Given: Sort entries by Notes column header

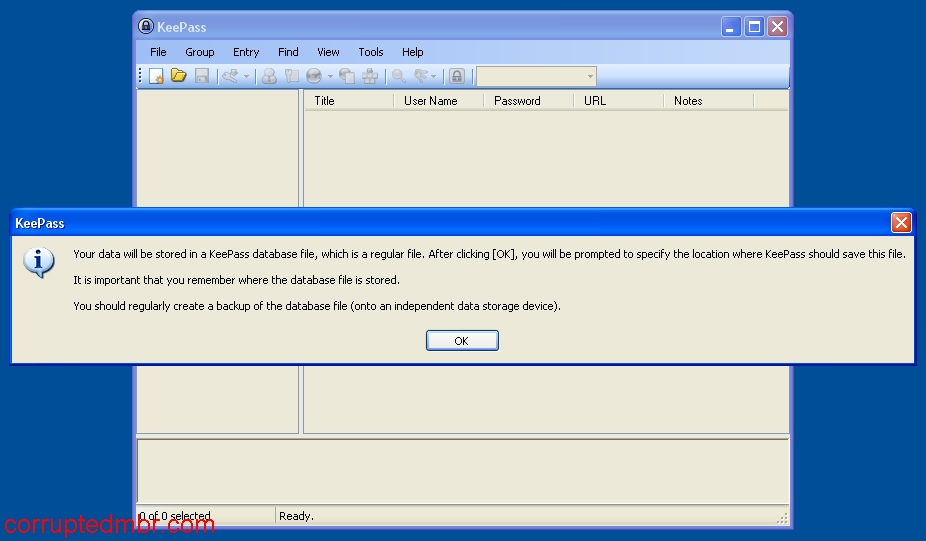Looking at the screenshot, I should click(709, 101).
